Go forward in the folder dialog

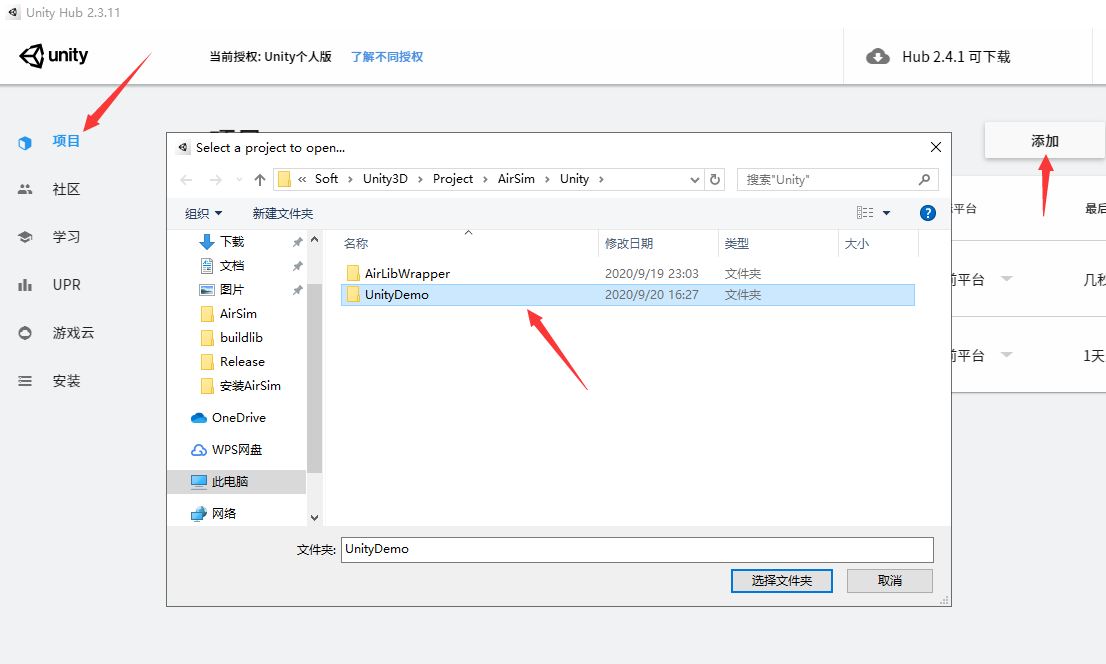216,180
